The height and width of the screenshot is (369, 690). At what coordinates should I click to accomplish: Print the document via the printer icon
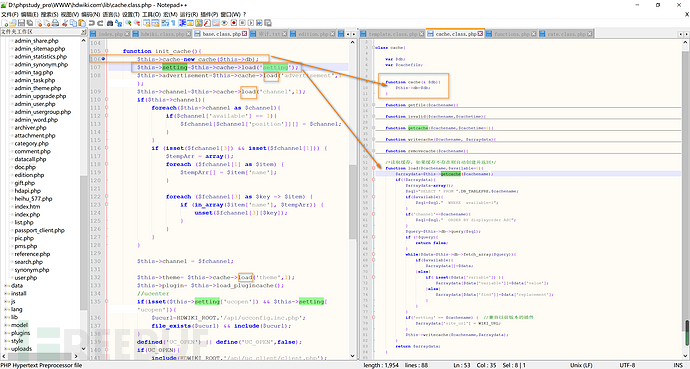(55, 23)
